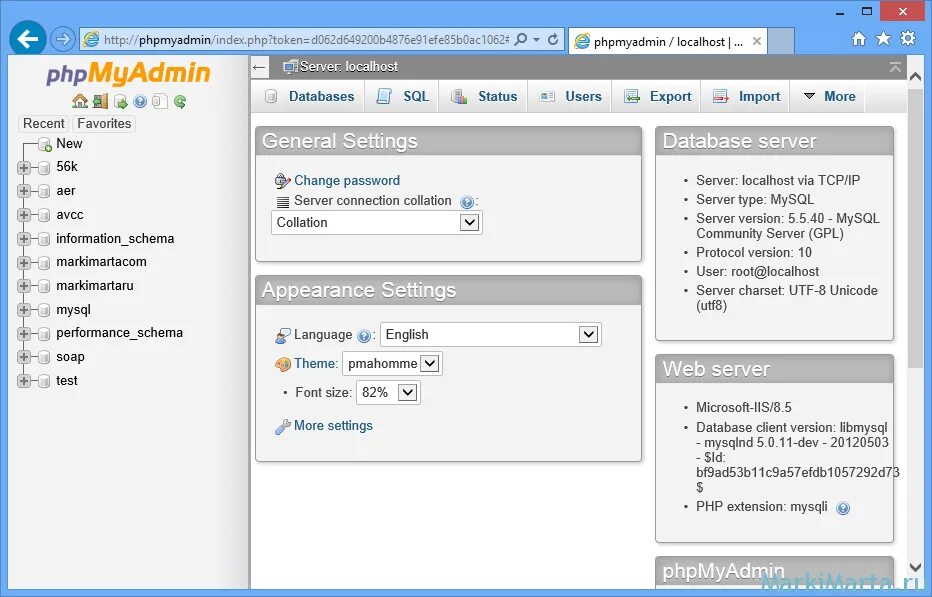Click the page scrollbar down arrow

(x=915, y=568)
